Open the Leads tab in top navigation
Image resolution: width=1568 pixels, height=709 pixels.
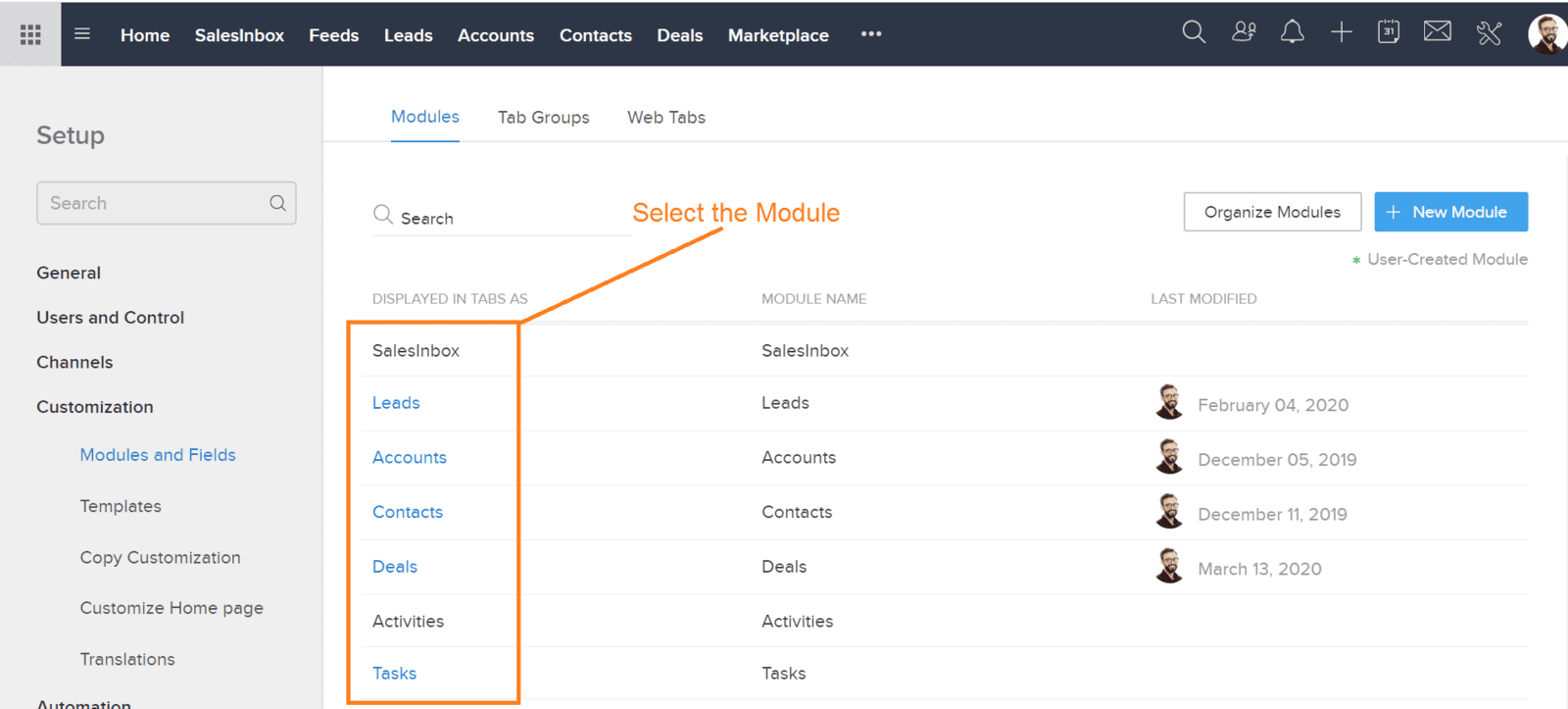(409, 35)
